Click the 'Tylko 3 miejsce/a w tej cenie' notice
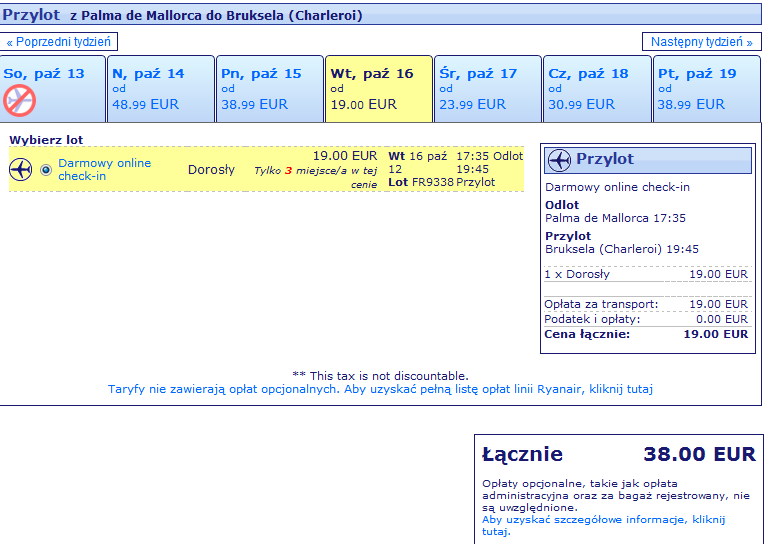 point(316,177)
